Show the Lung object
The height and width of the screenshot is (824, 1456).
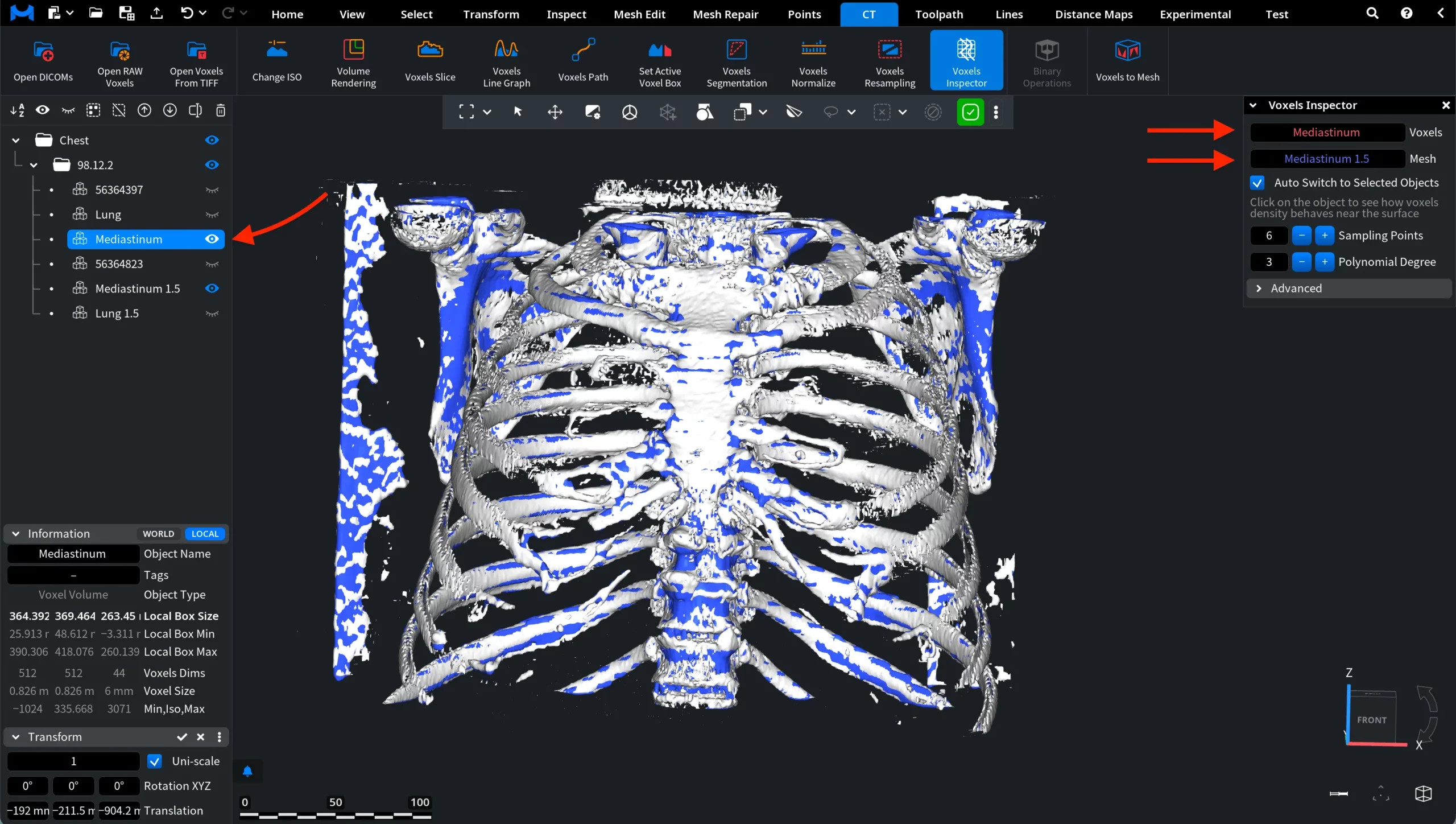[212, 215]
